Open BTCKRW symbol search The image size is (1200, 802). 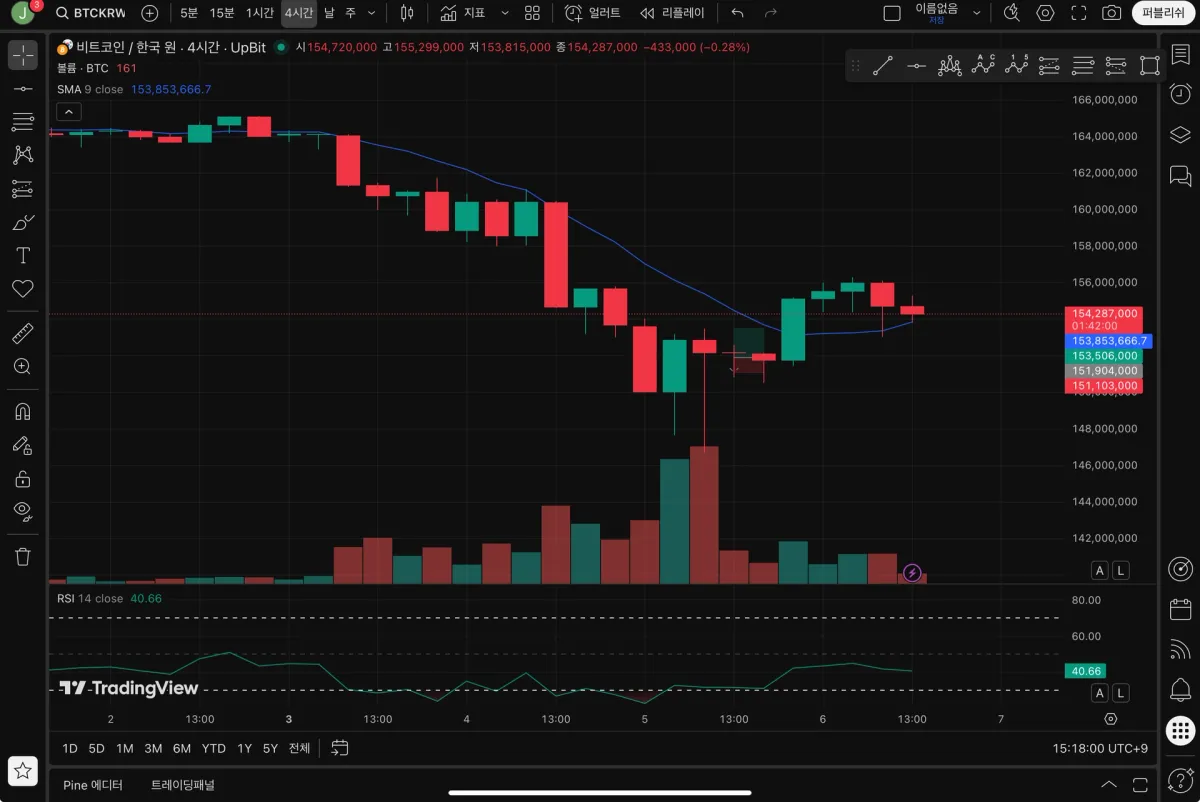(91, 13)
